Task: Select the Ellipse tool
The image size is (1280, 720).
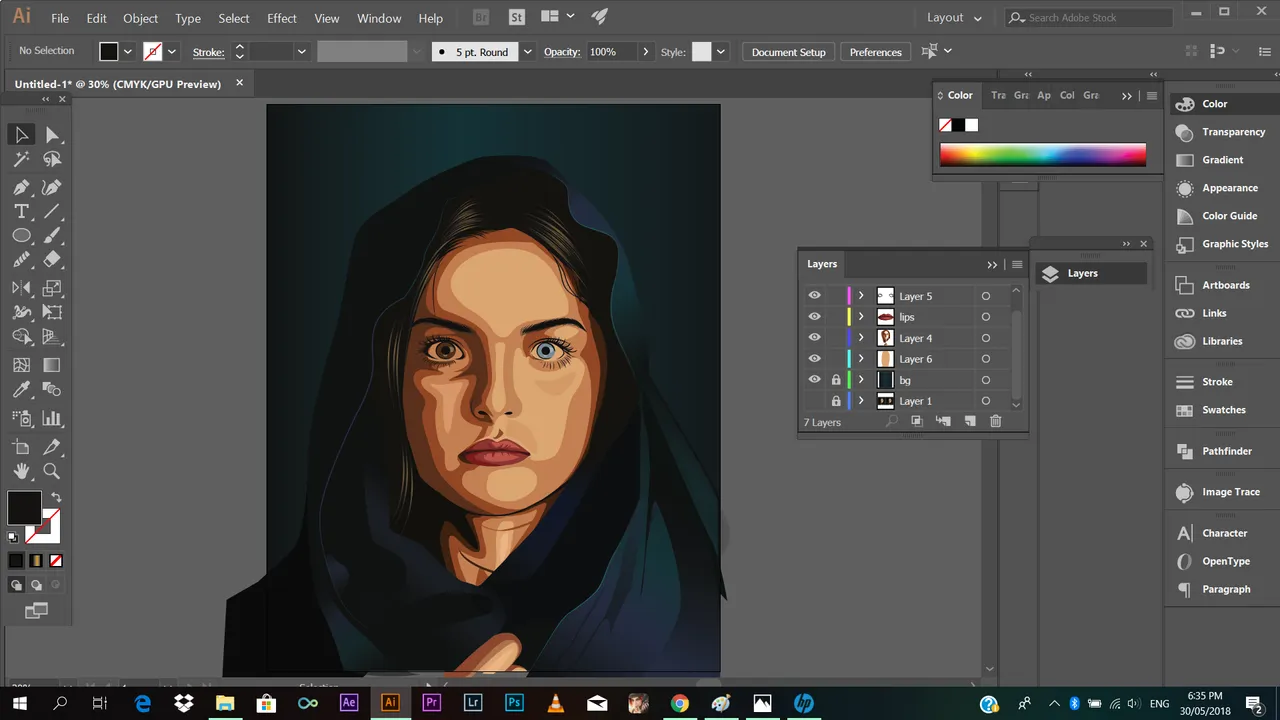Action: pos(21,236)
